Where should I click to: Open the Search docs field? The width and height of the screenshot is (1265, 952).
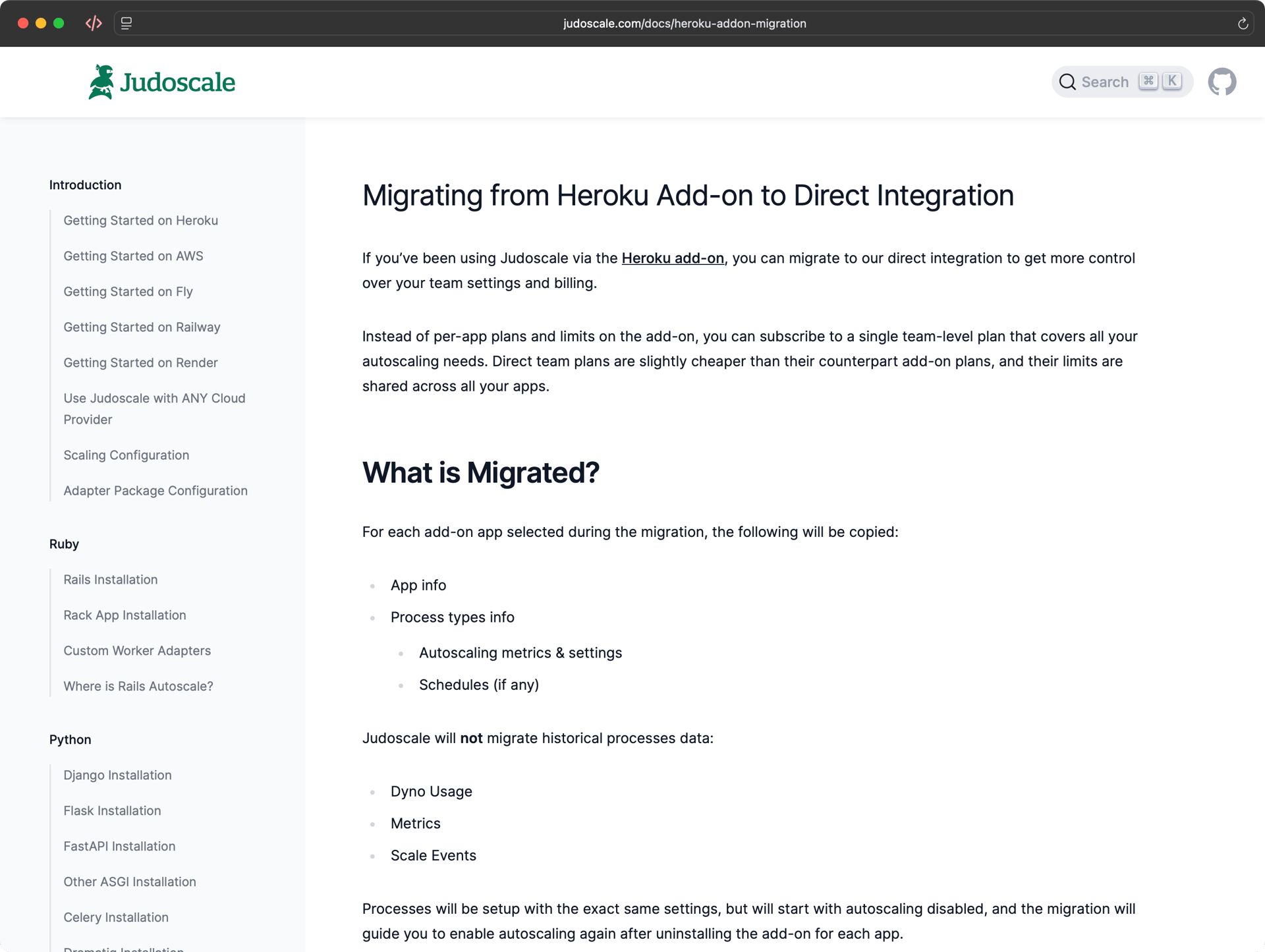pyautogui.click(x=1122, y=82)
